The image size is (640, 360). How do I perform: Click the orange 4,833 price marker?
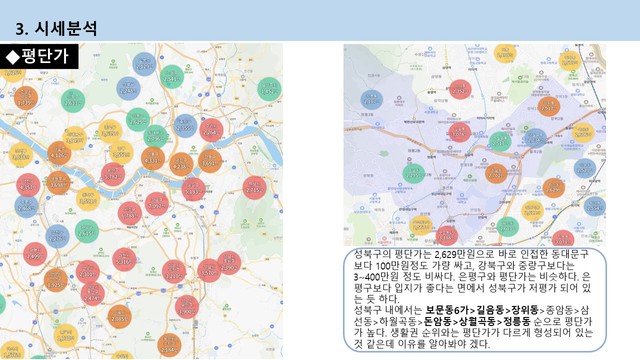(153, 158)
